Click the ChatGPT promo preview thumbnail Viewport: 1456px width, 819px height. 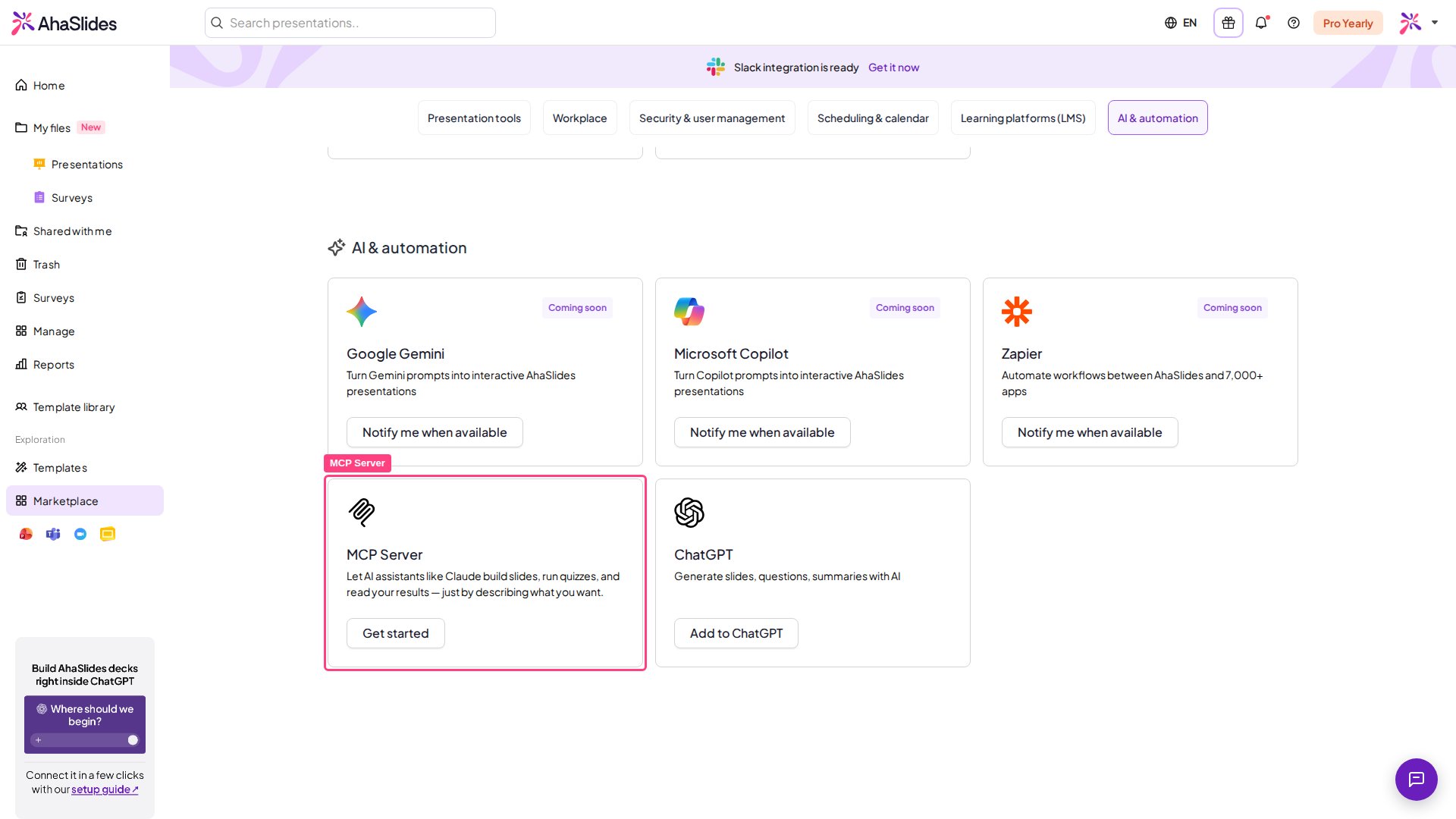85,724
